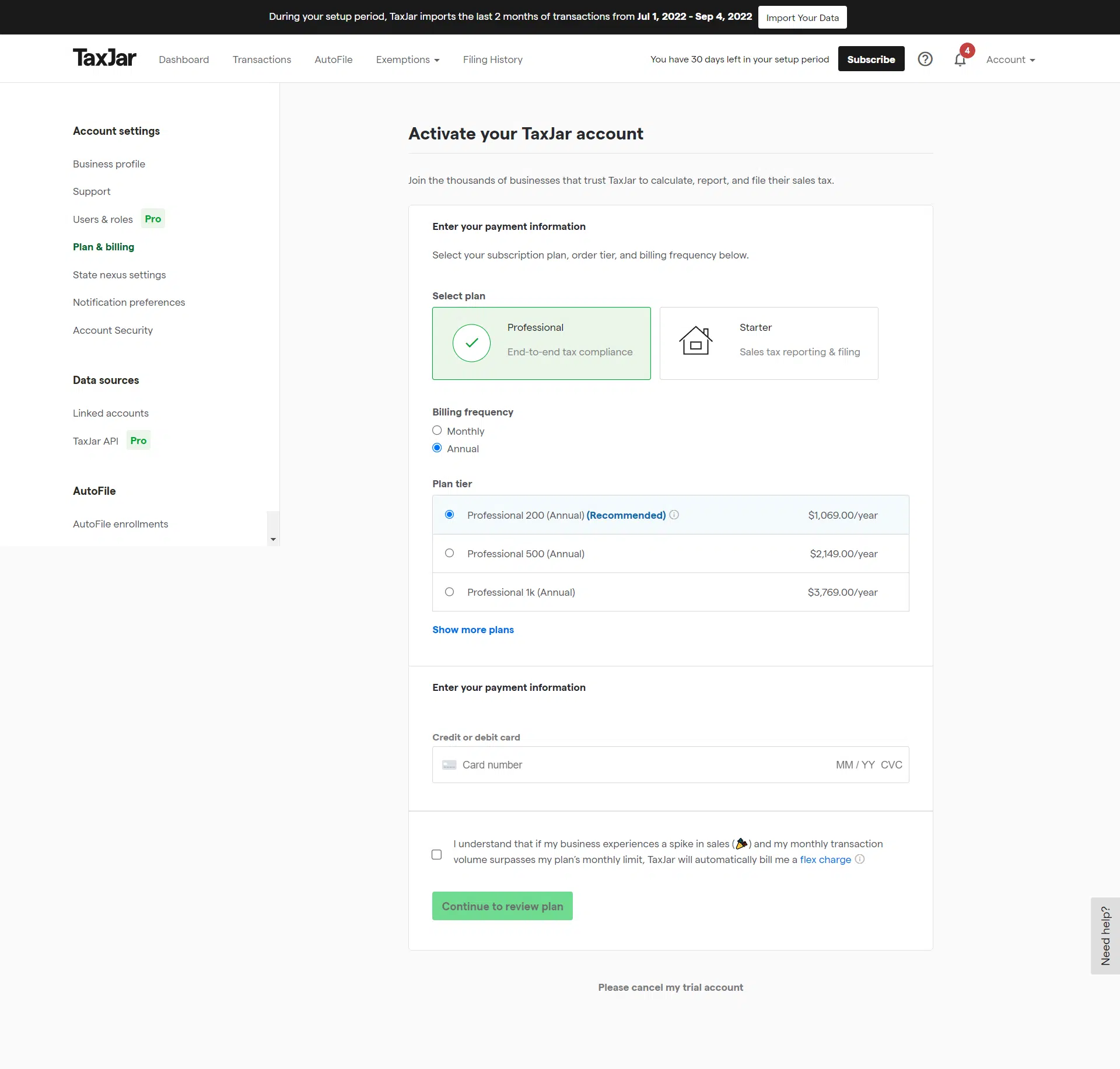Click the info icon after flex charge
The width and height of the screenshot is (1120, 1069).
pos(859,859)
